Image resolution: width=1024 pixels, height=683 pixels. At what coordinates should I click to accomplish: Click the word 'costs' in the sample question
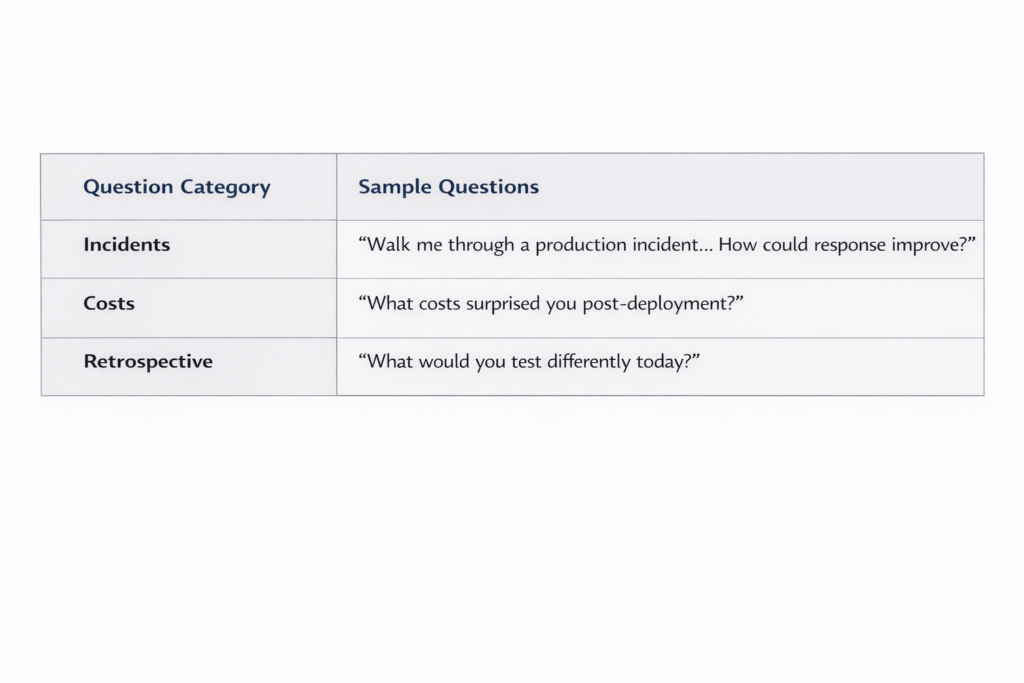[x=433, y=303]
